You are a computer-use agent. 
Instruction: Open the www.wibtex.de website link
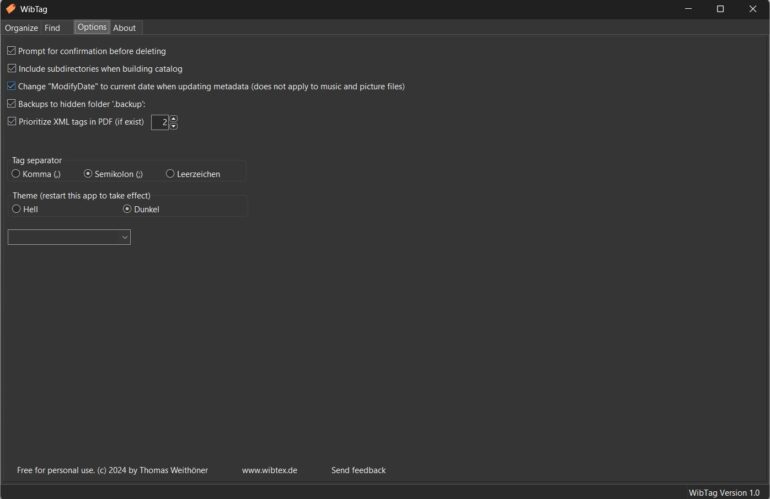click(x=269, y=470)
